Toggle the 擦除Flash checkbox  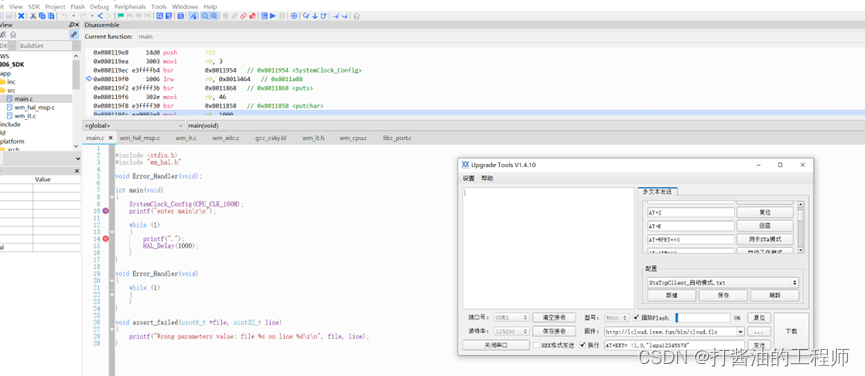point(637,318)
